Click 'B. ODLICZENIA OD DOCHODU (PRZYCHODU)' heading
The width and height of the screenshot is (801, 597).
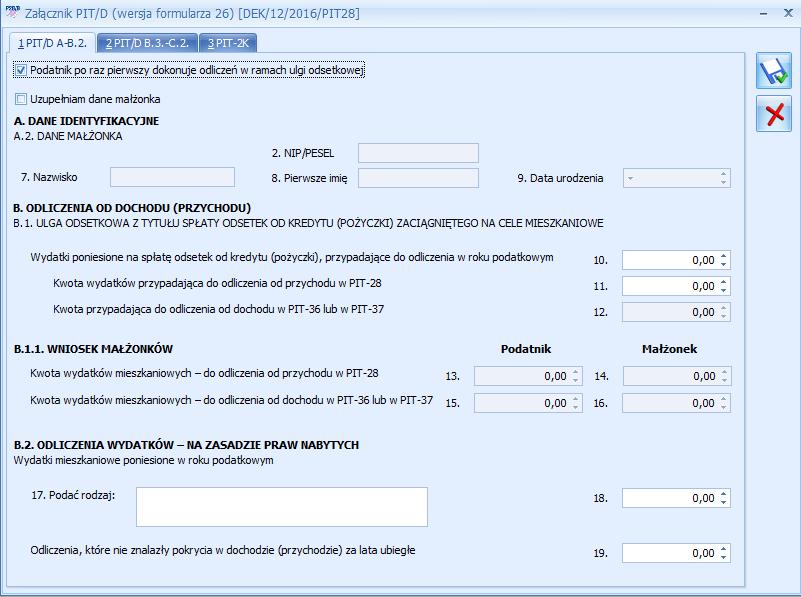pyautogui.click(x=132, y=208)
